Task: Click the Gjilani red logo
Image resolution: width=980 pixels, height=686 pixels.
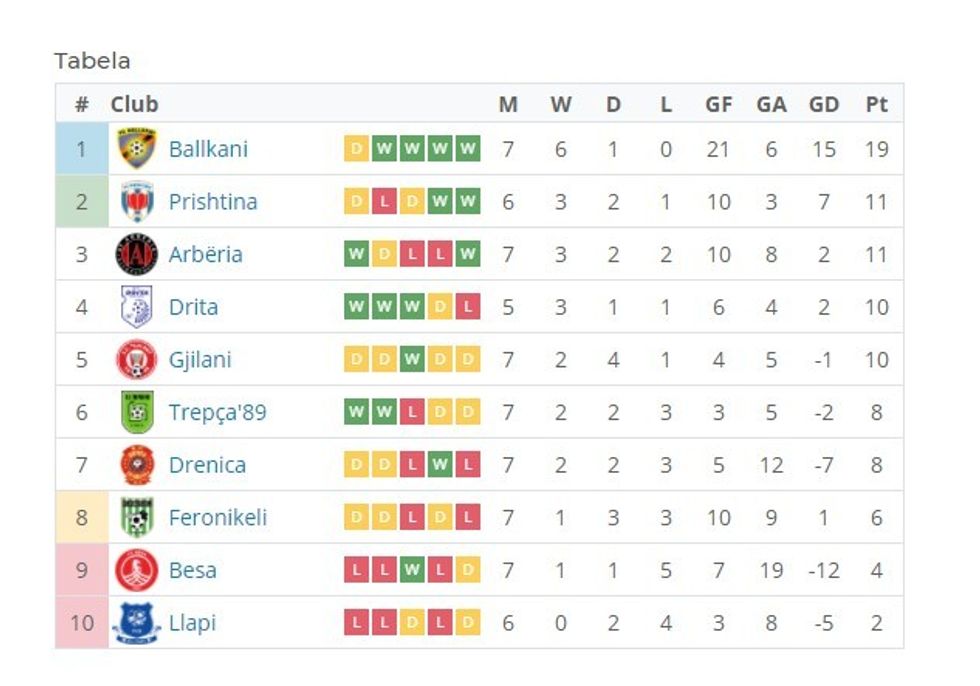Action: click(137, 360)
